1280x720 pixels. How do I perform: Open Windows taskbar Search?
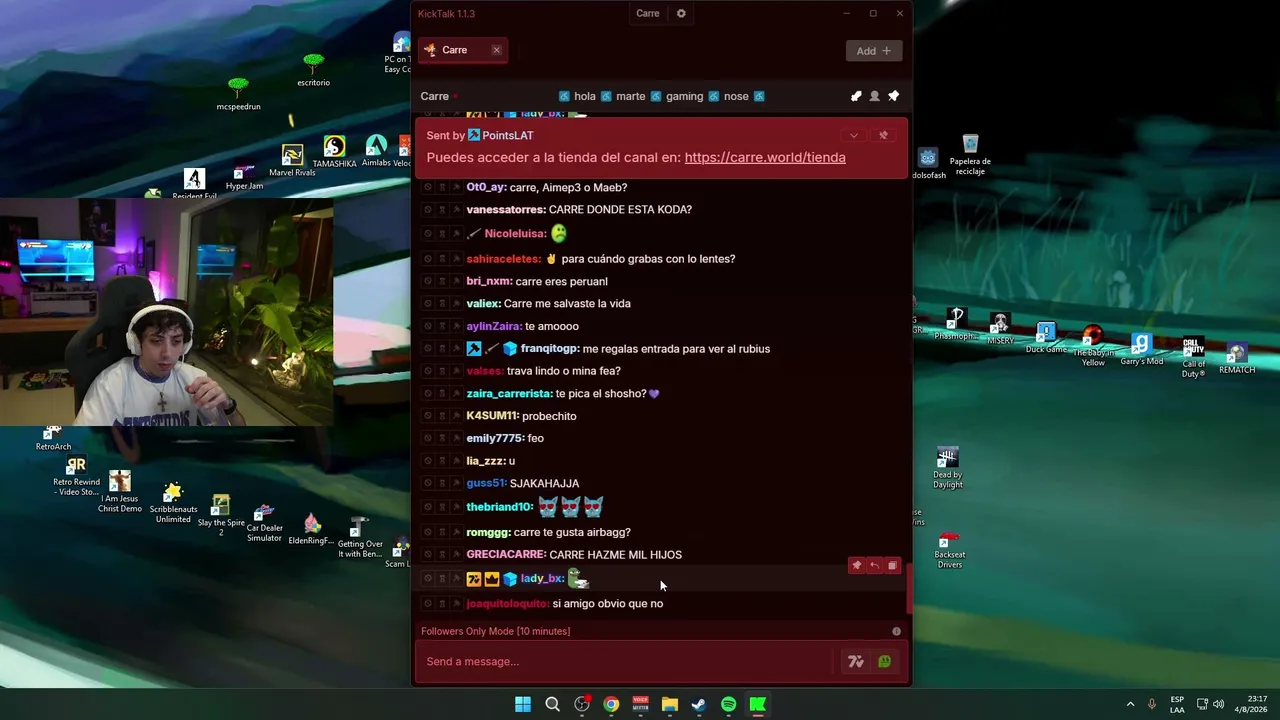coord(552,705)
